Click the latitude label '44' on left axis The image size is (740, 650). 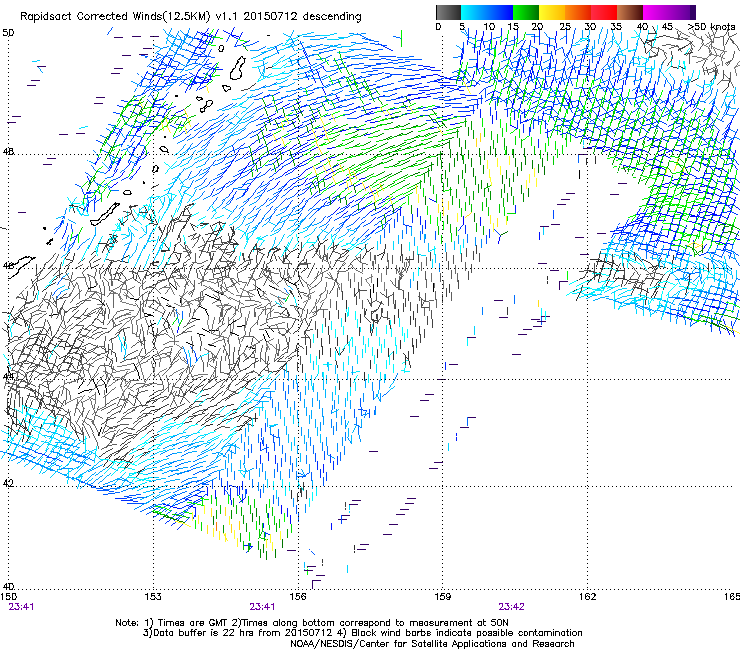click(x=8, y=376)
